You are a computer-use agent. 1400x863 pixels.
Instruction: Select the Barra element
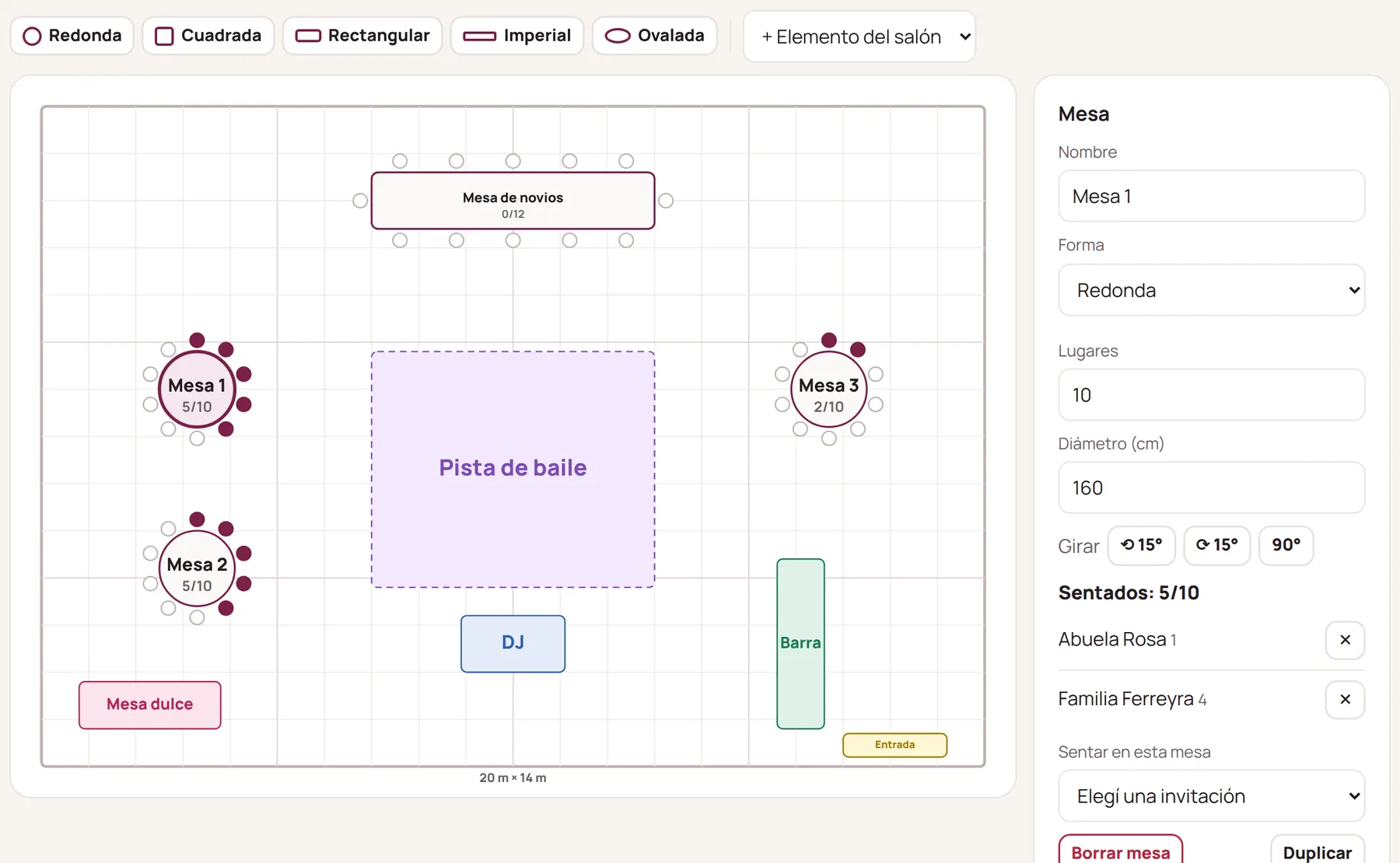click(800, 644)
